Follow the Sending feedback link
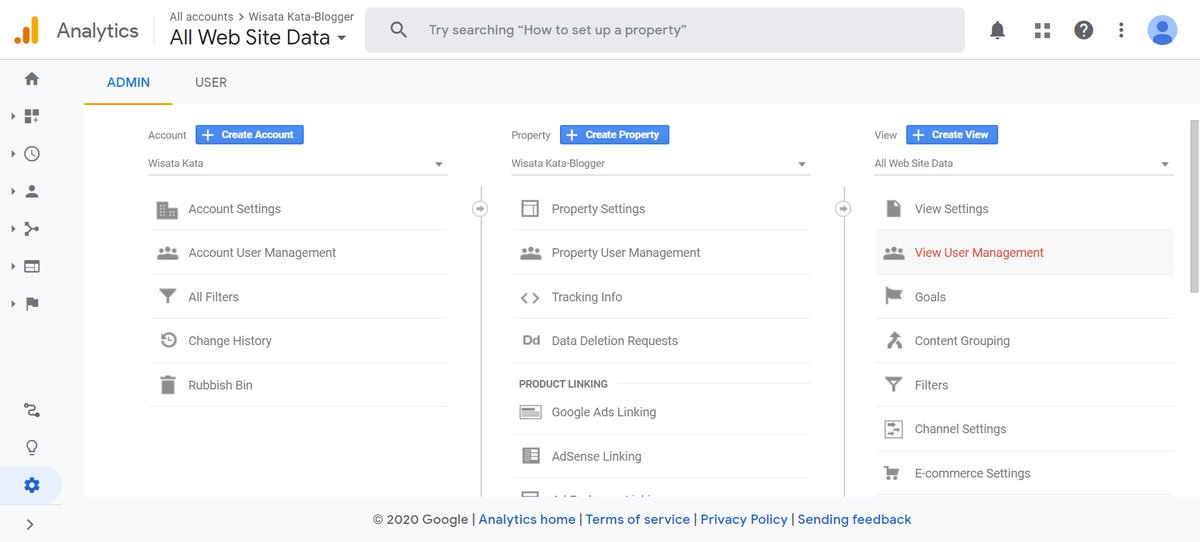1200x542 pixels. (854, 519)
